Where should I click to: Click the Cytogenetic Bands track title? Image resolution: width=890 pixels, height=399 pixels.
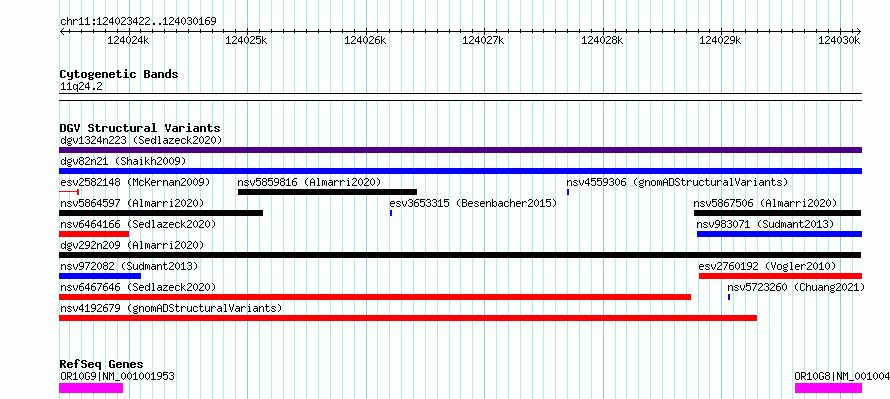[x=119, y=74]
